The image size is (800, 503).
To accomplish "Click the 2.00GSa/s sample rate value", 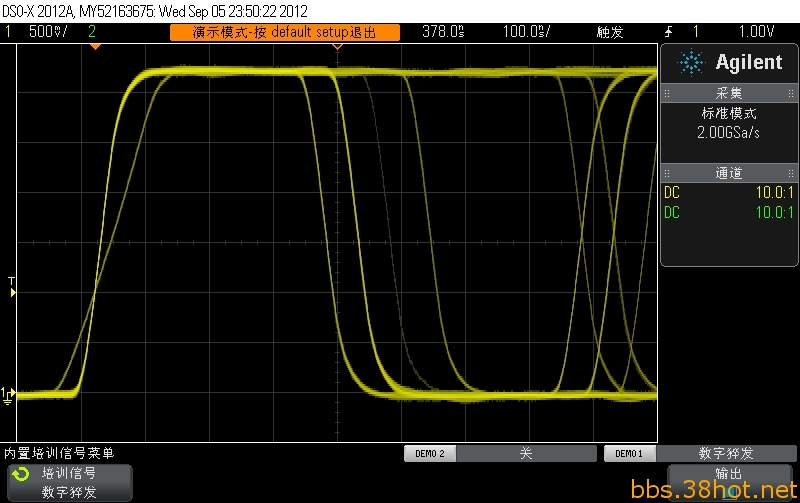I will click(729, 133).
